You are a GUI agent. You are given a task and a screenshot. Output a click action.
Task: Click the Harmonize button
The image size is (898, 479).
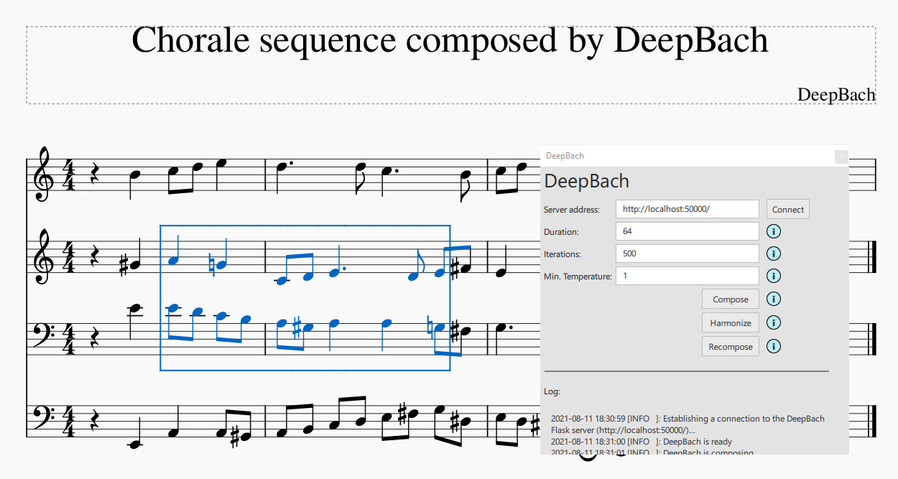730,323
